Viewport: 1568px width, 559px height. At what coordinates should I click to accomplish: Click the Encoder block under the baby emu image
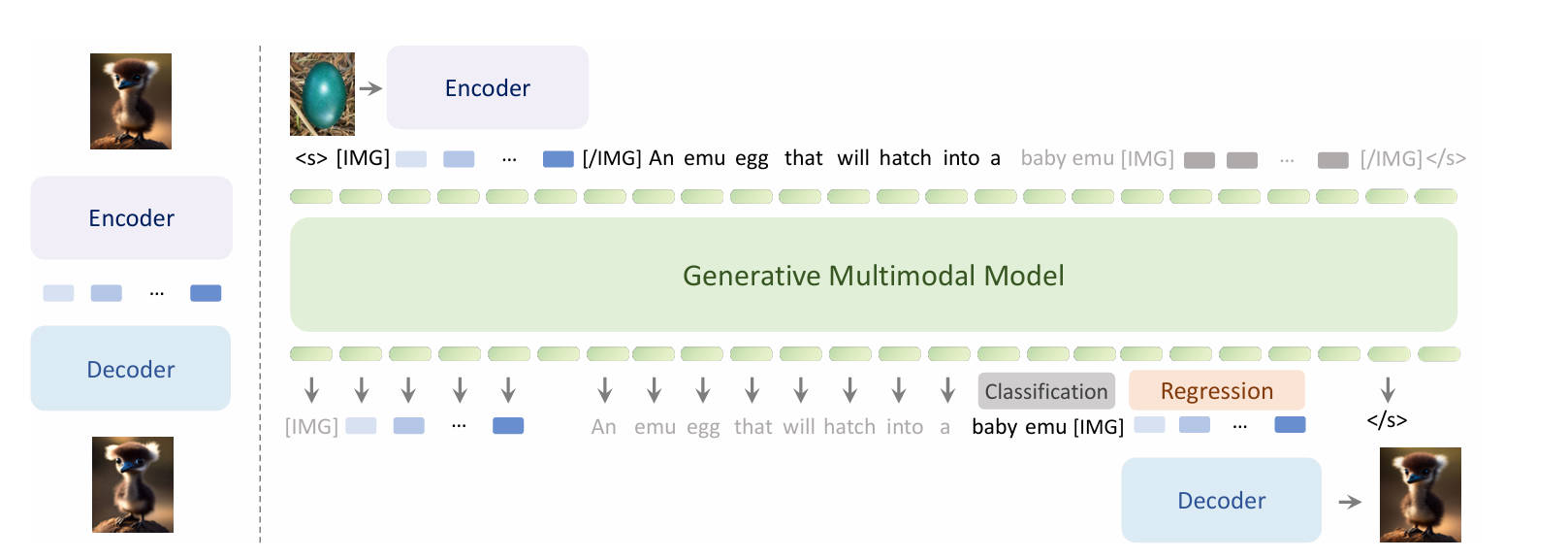pos(131,218)
